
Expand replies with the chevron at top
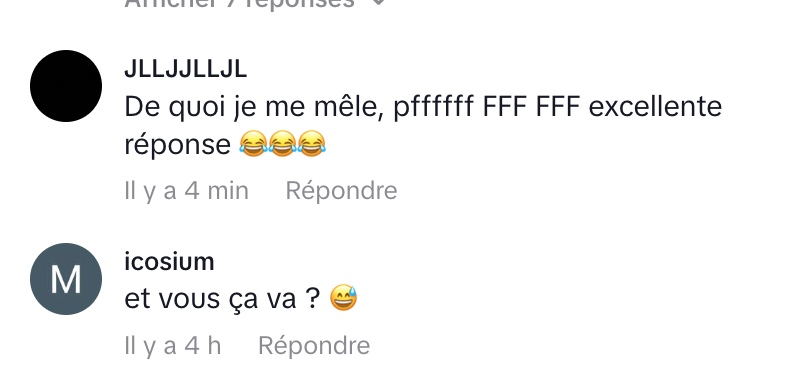coord(380,3)
